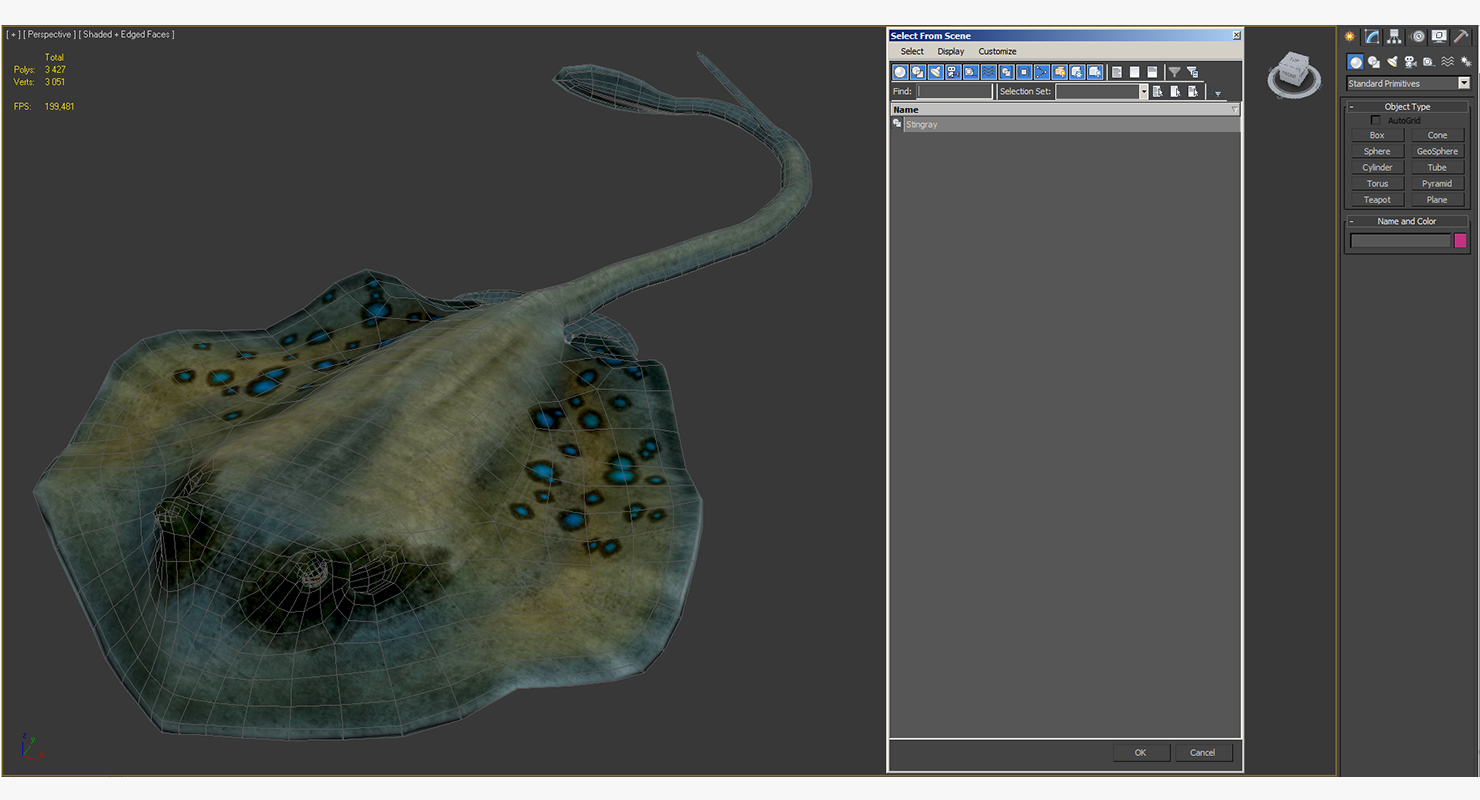Viewport: 1480px width, 800px height.
Task: Click the Pyramid primitive button
Action: pyautogui.click(x=1437, y=183)
